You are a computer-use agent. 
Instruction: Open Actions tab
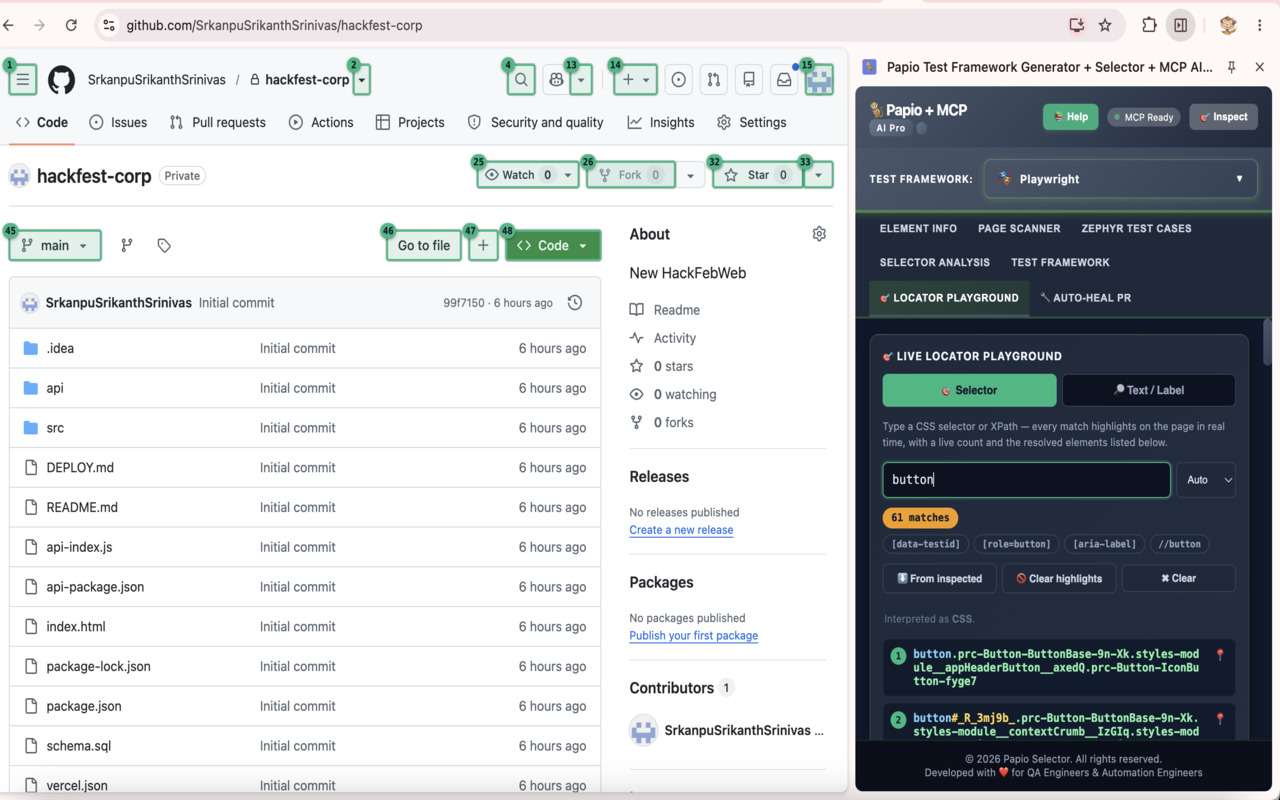pyautogui.click(x=321, y=122)
